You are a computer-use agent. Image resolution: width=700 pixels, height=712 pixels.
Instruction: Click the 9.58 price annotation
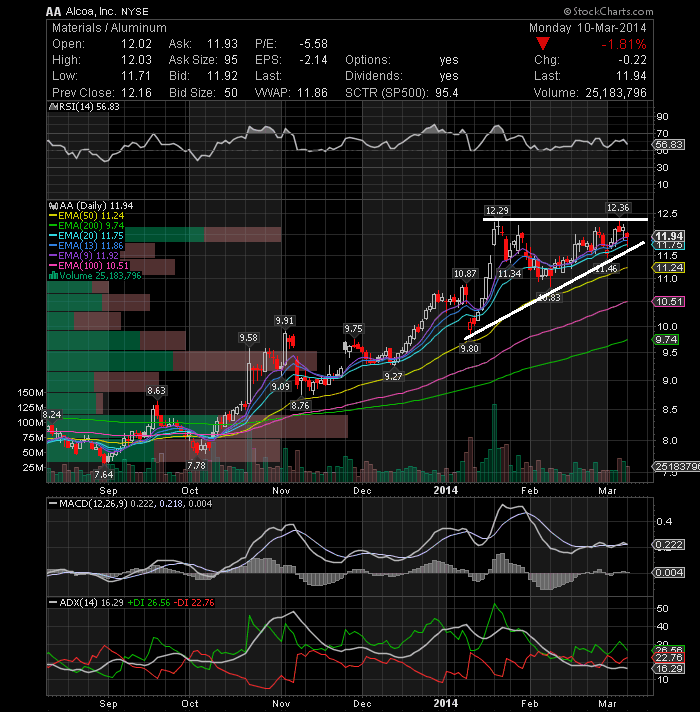pyautogui.click(x=248, y=337)
